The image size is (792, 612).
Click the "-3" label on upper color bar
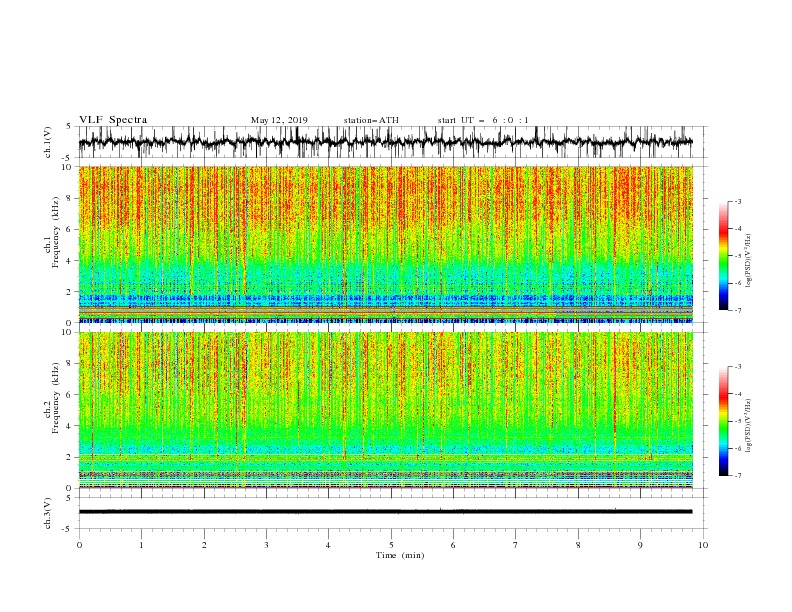pos(737,201)
